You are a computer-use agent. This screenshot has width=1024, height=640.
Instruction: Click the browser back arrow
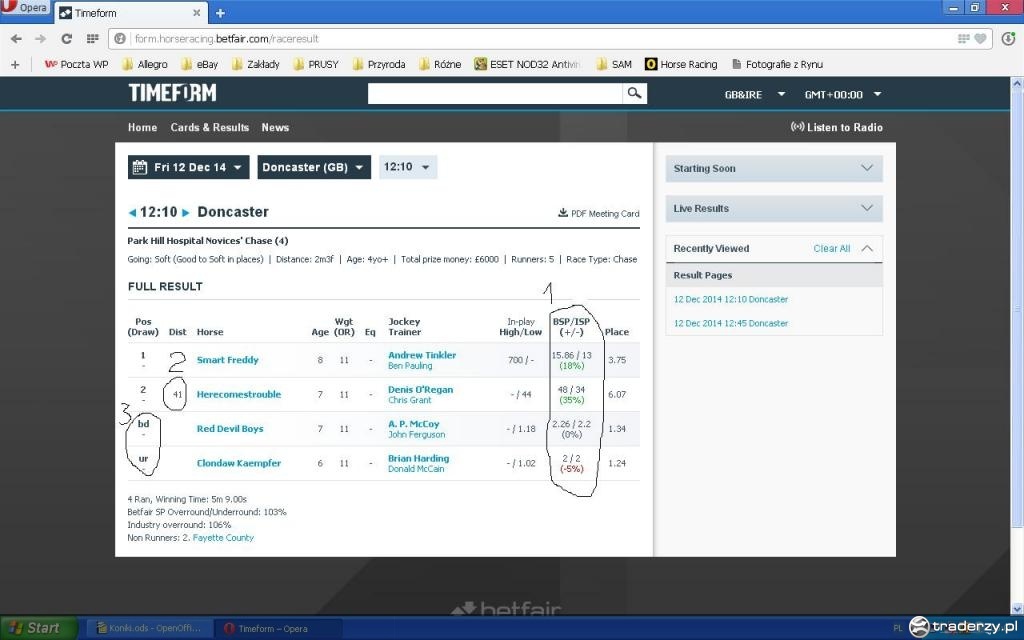16,39
